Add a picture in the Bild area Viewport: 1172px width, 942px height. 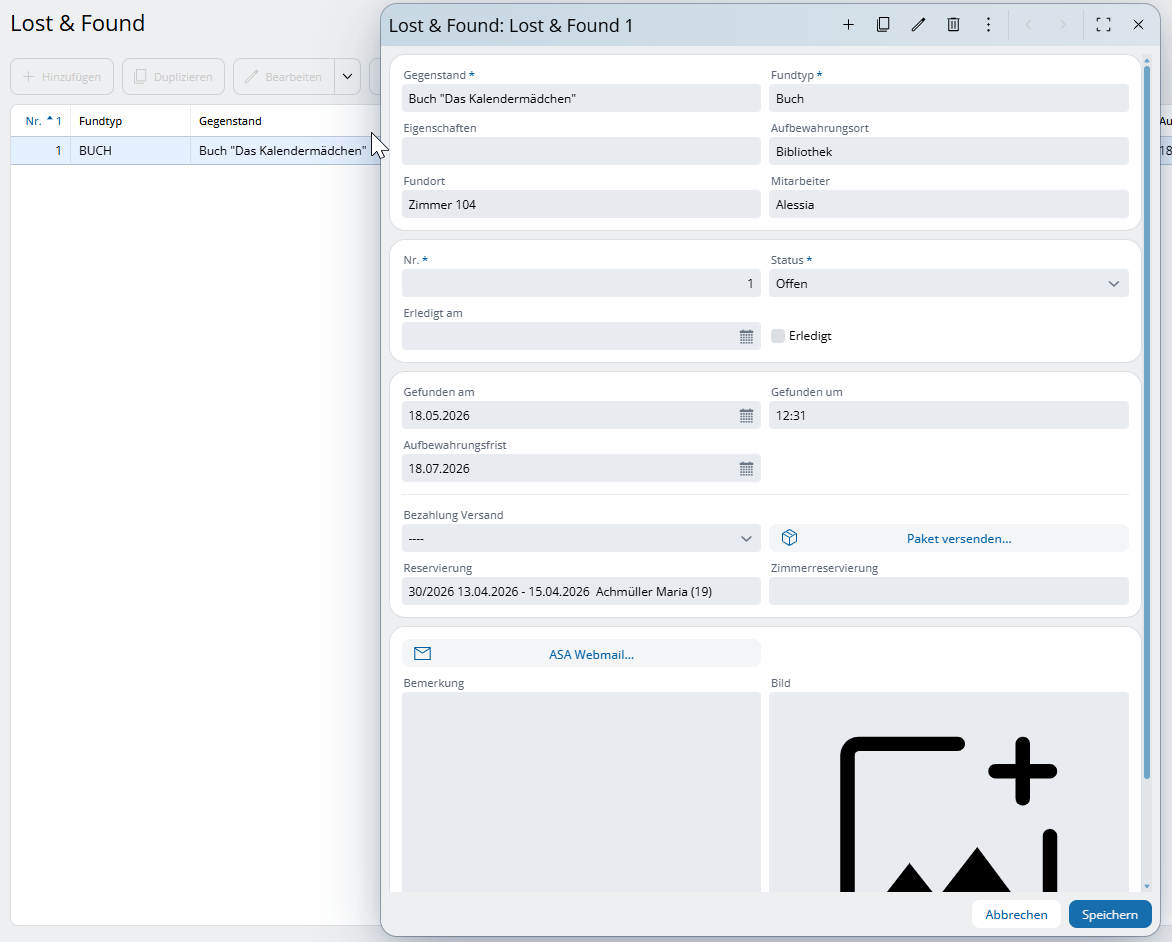pyautogui.click(x=949, y=792)
